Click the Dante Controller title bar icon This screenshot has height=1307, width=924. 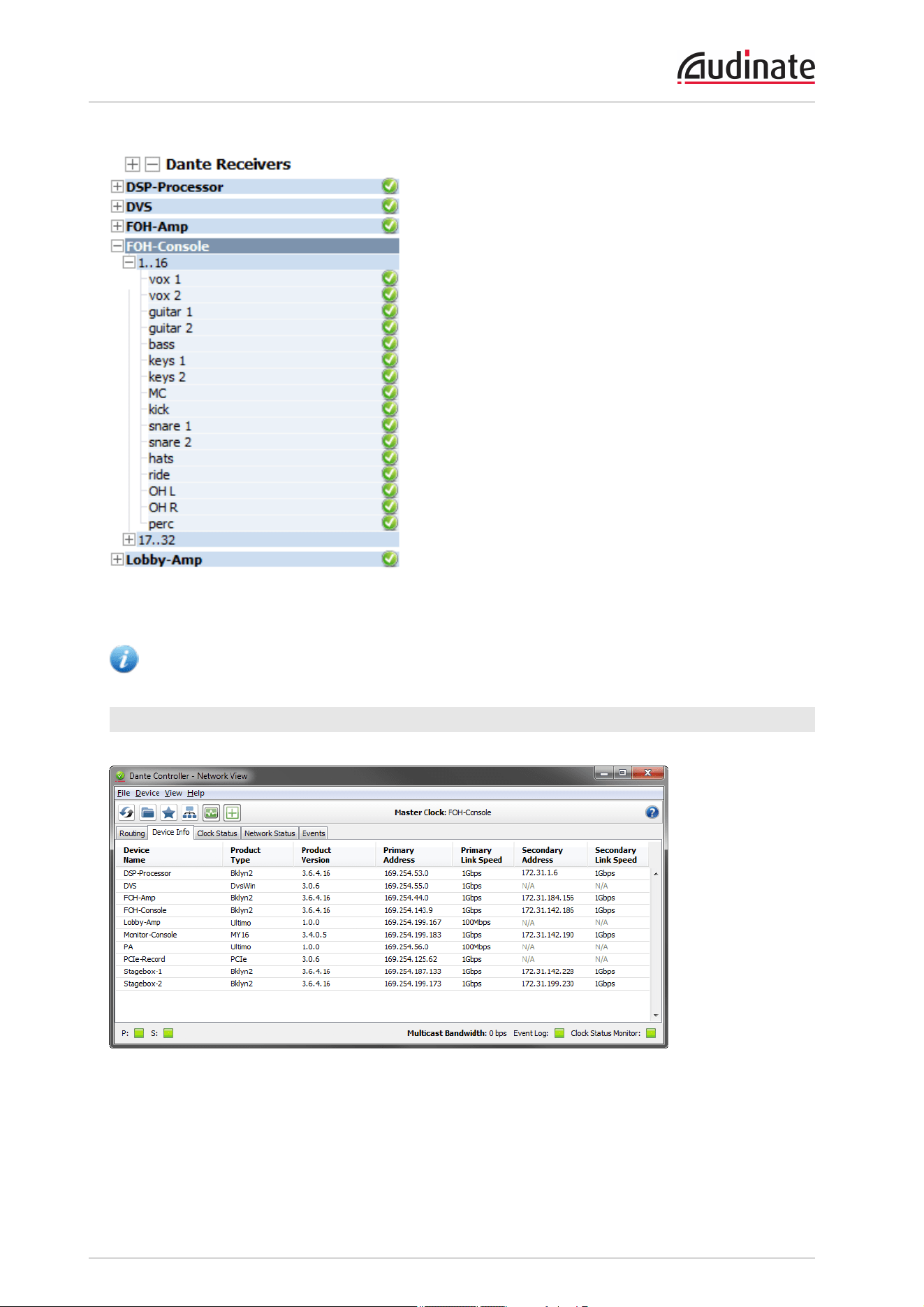point(120,776)
